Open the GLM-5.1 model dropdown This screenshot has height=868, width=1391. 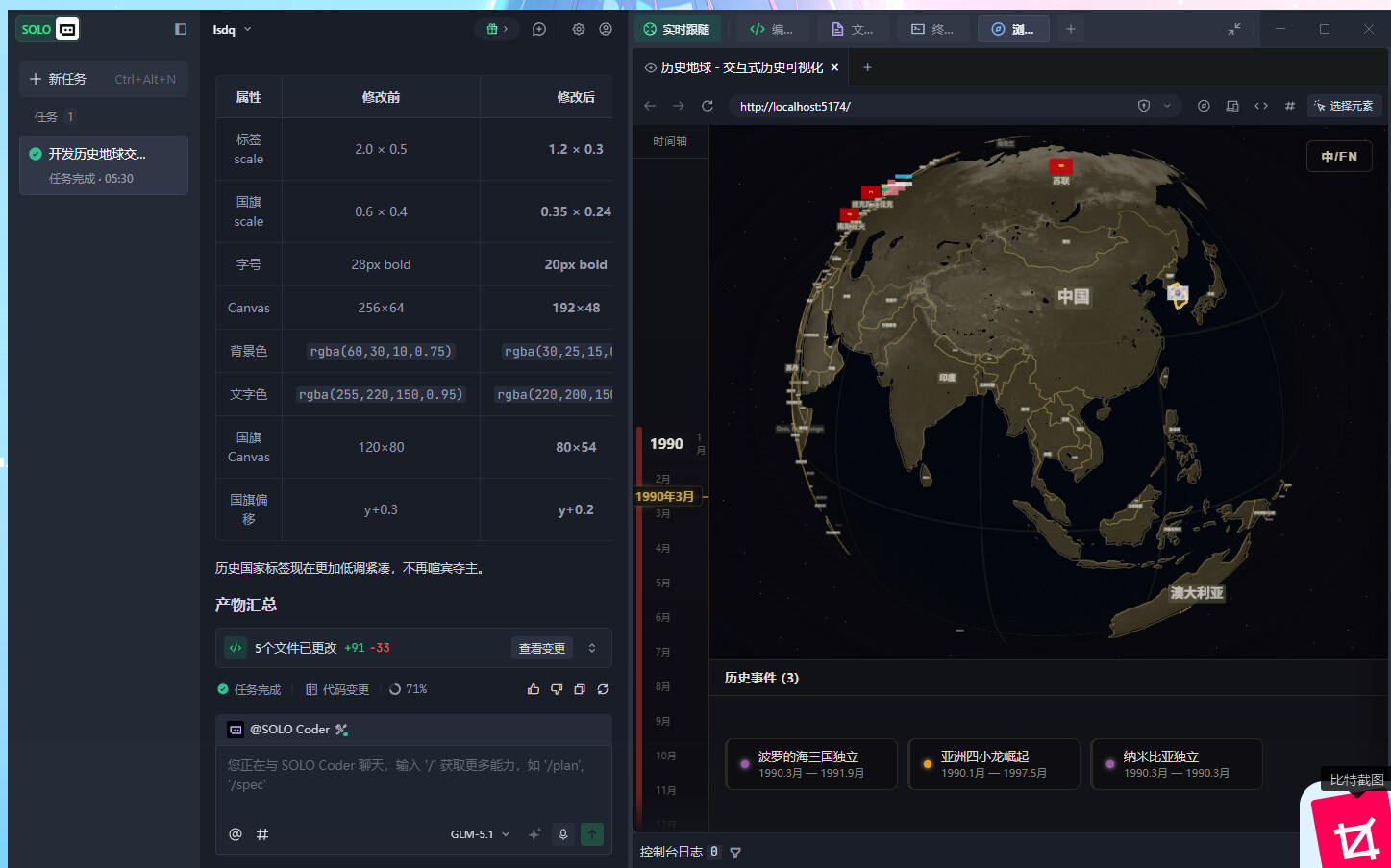click(x=480, y=834)
